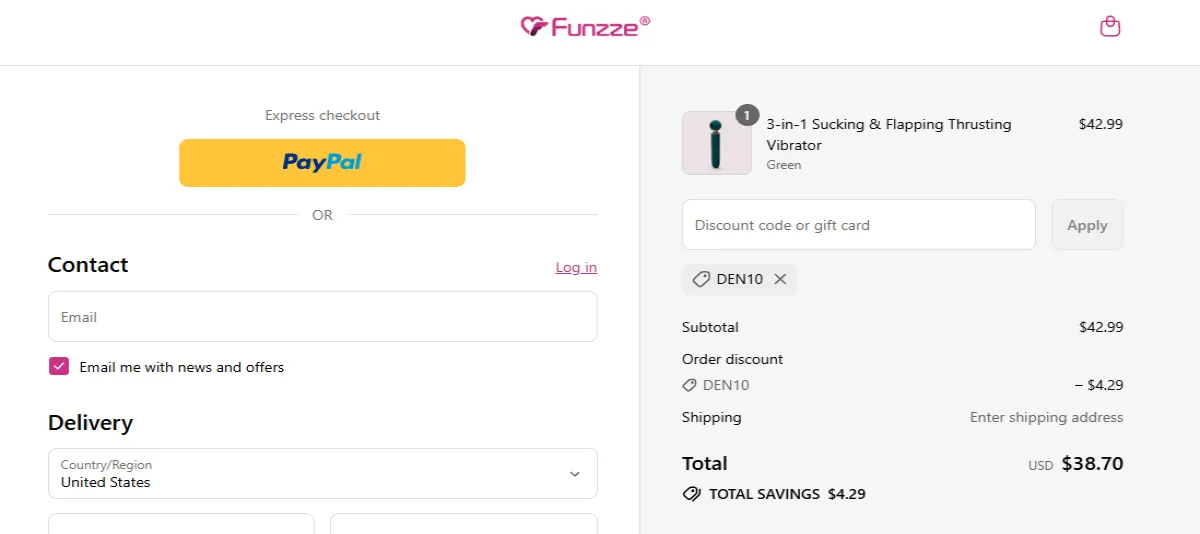Click the Discount code or gift card field
The width and height of the screenshot is (1200, 534).
pyautogui.click(x=858, y=225)
